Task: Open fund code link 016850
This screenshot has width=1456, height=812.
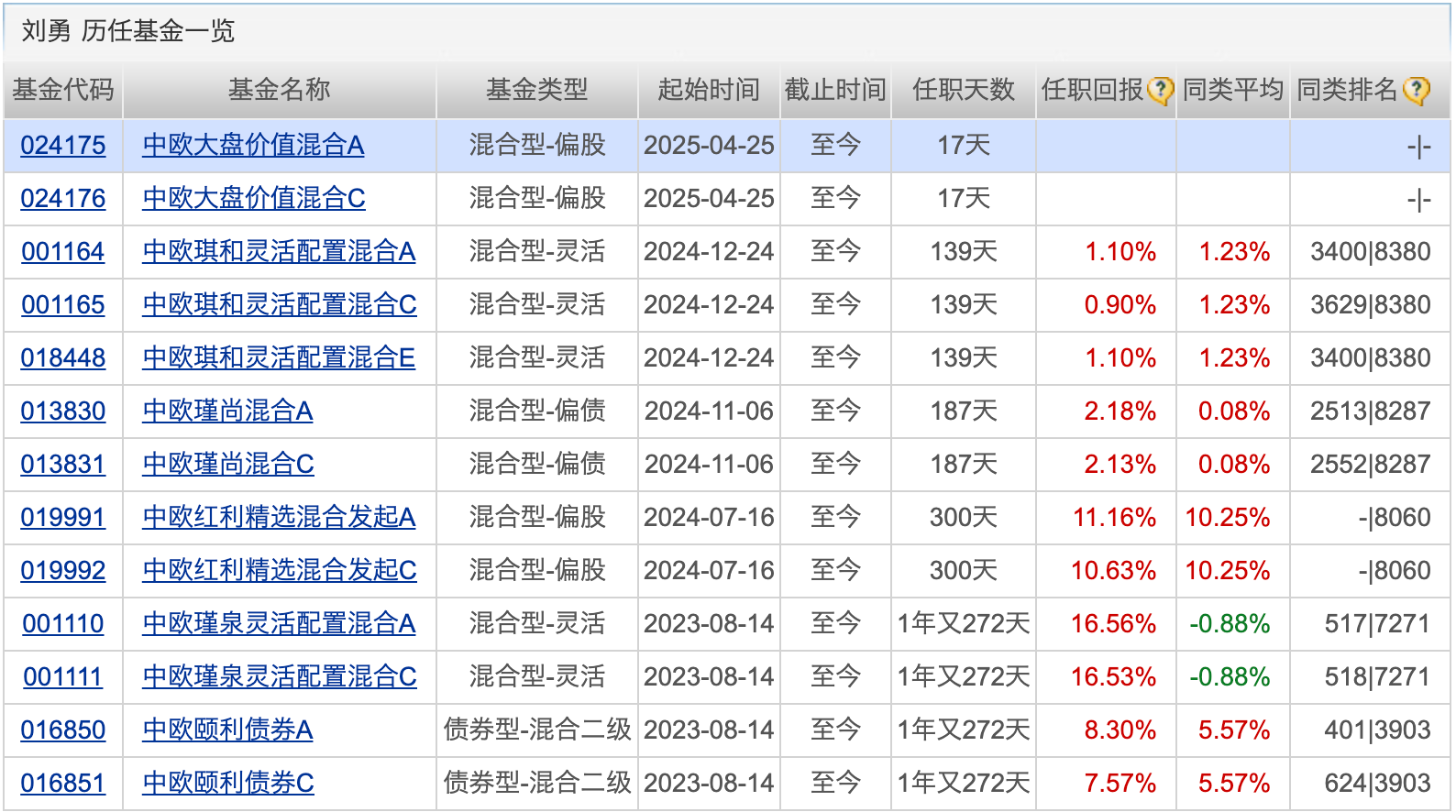Action: click(x=63, y=730)
